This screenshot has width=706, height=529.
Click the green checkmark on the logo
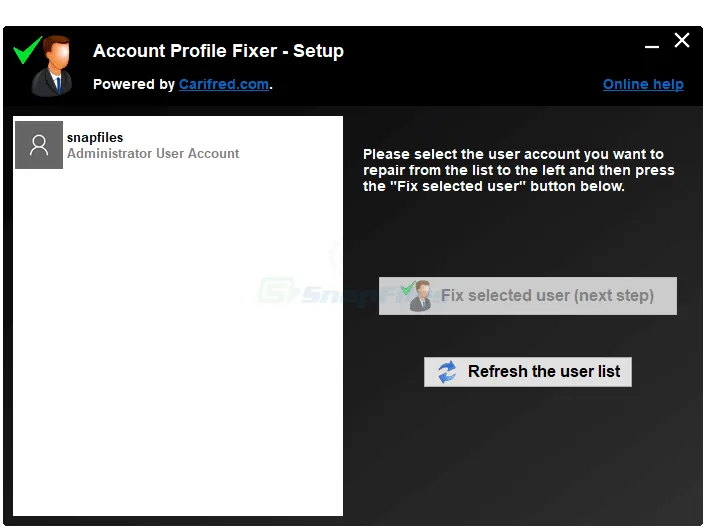27,49
